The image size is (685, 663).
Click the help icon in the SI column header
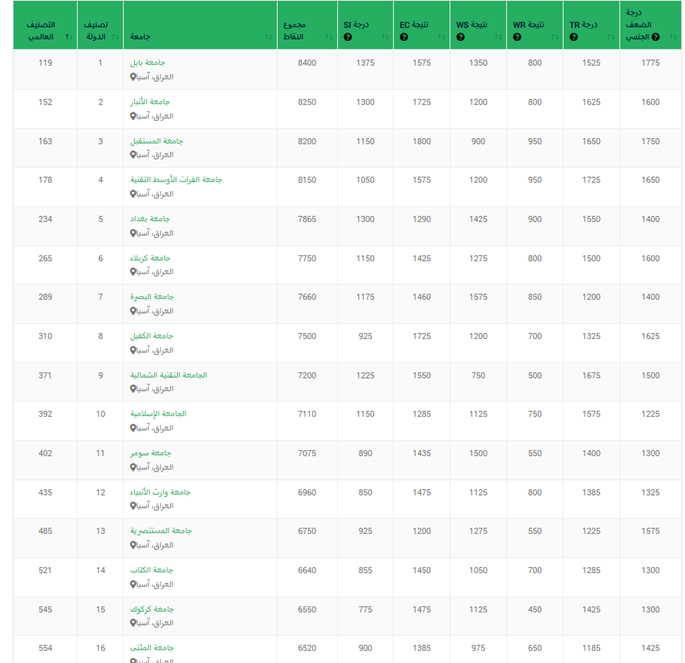pos(347,37)
